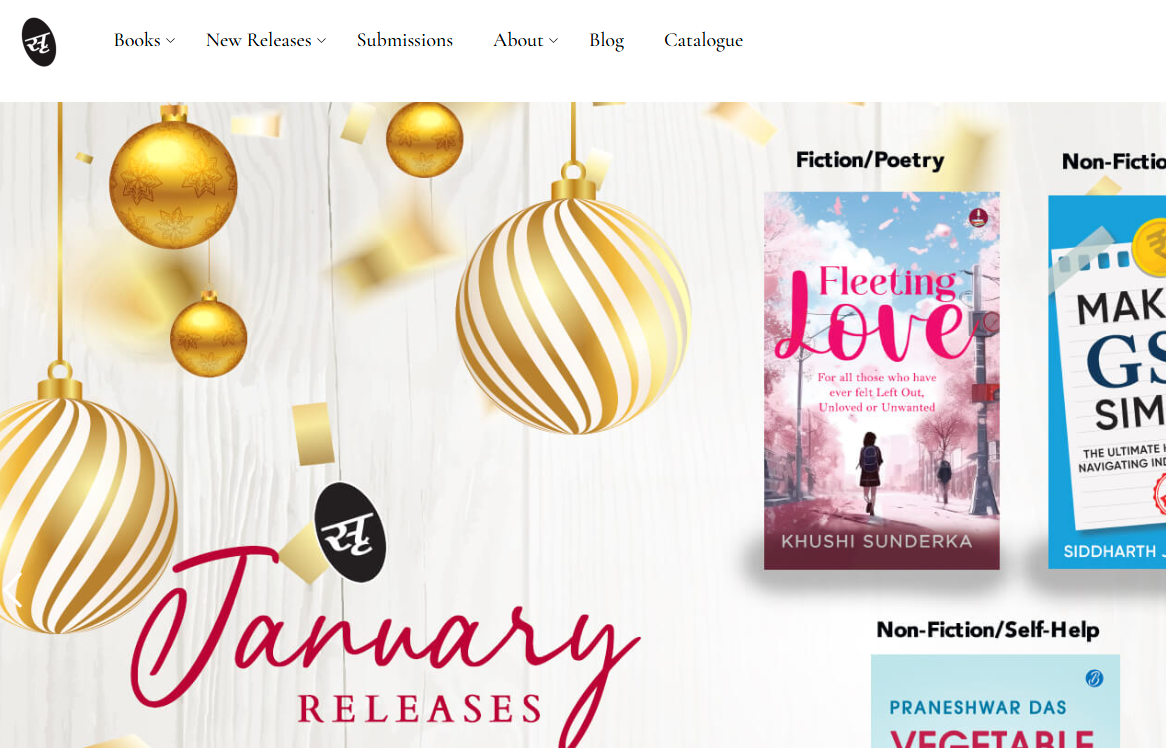Viewport: 1166px width, 748px height.
Task: Open the New Releases menu
Action: (x=258, y=40)
